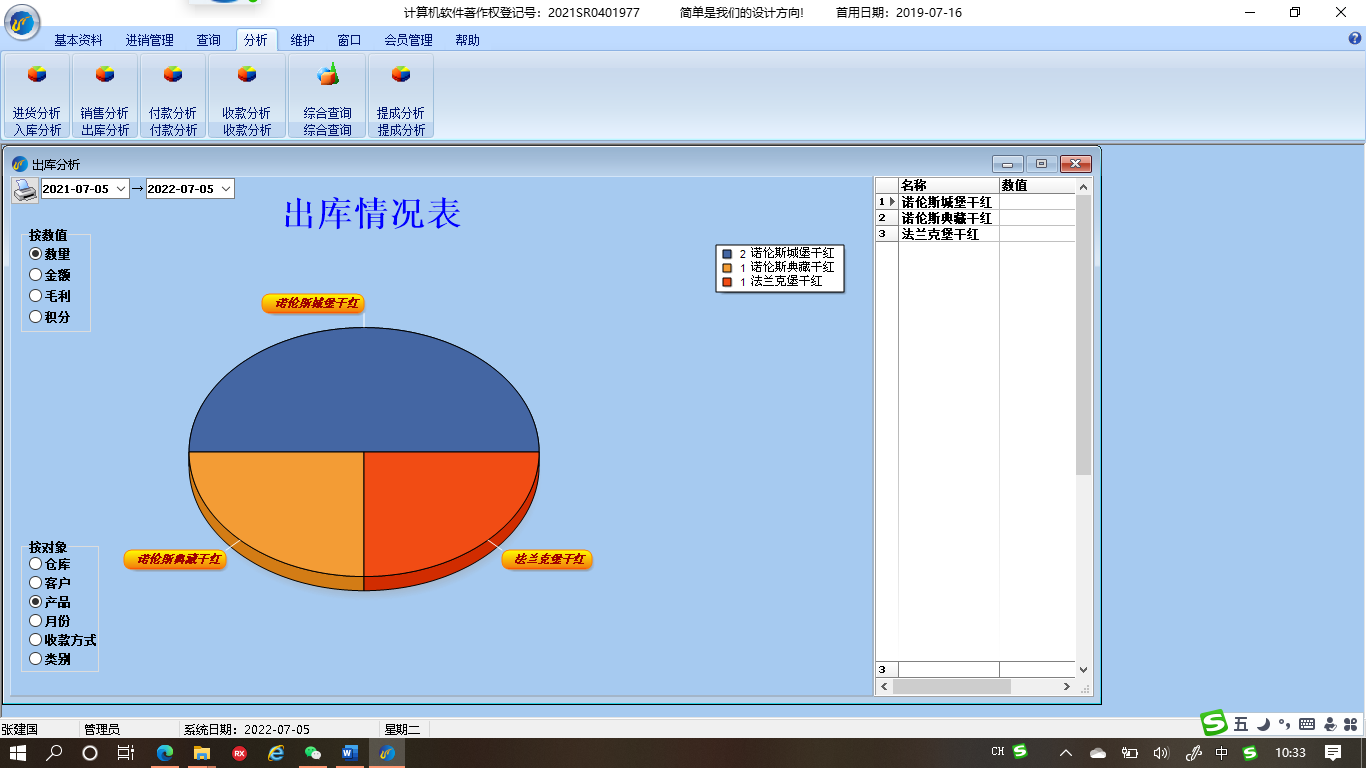Screen dimensions: 1366x768
Task: Open the 进货分析 purchase analysis icon
Action: [37, 76]
